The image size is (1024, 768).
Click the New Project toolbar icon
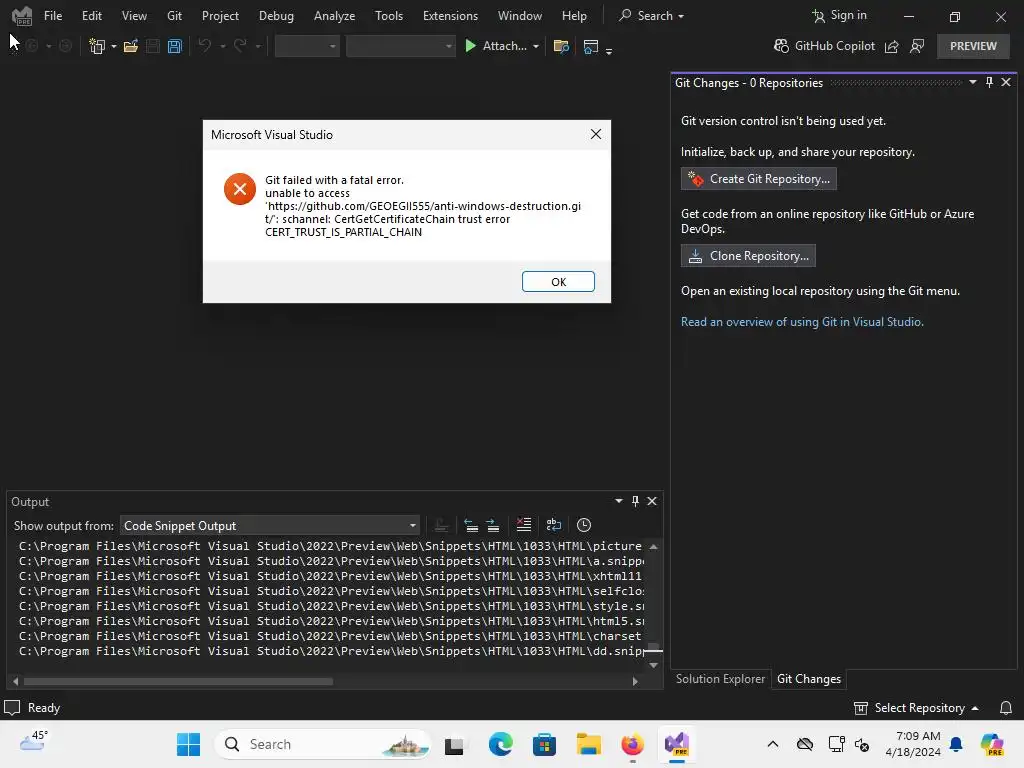pyautogui.click(x=97, y=46)
